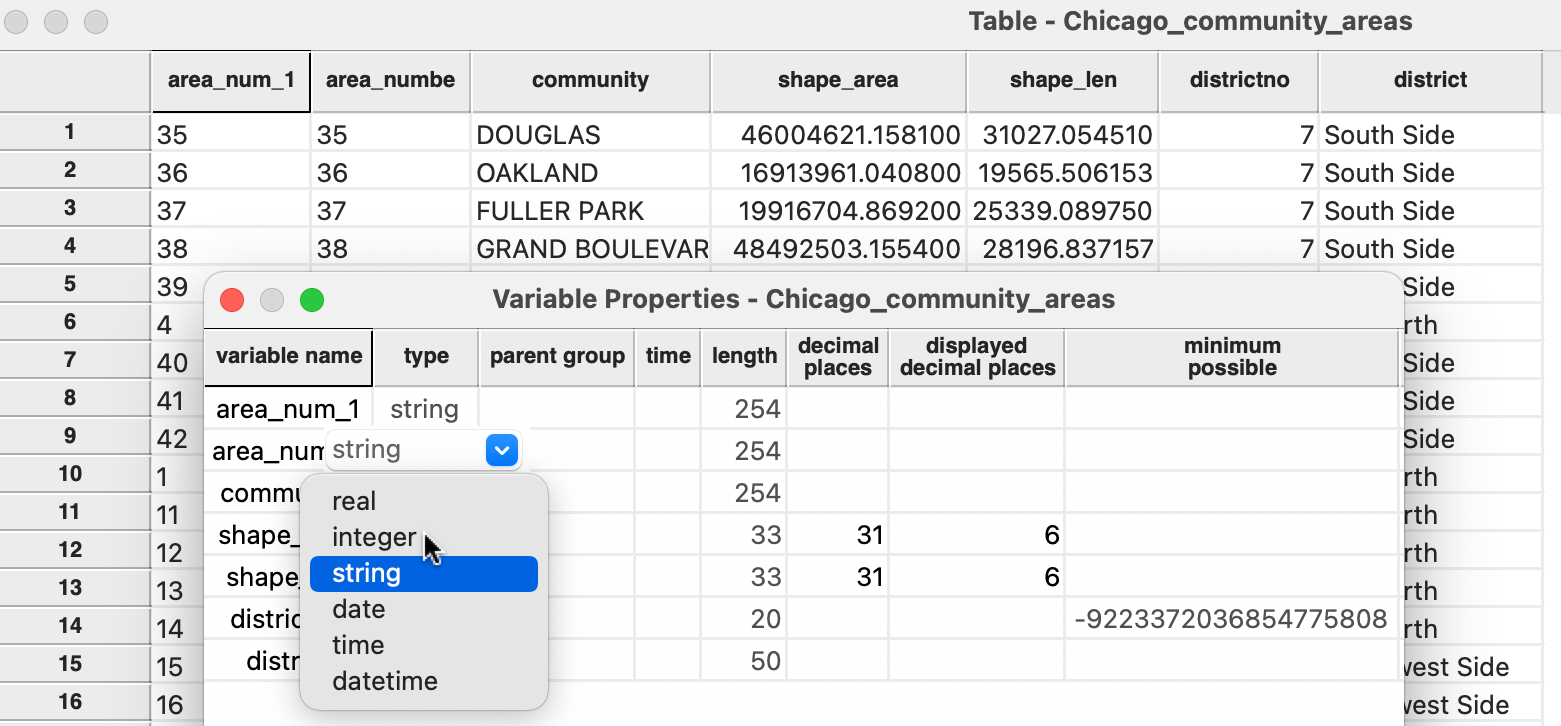Close the Variable Properties window
Screen dimensions: 1561x726
point(232,299)
